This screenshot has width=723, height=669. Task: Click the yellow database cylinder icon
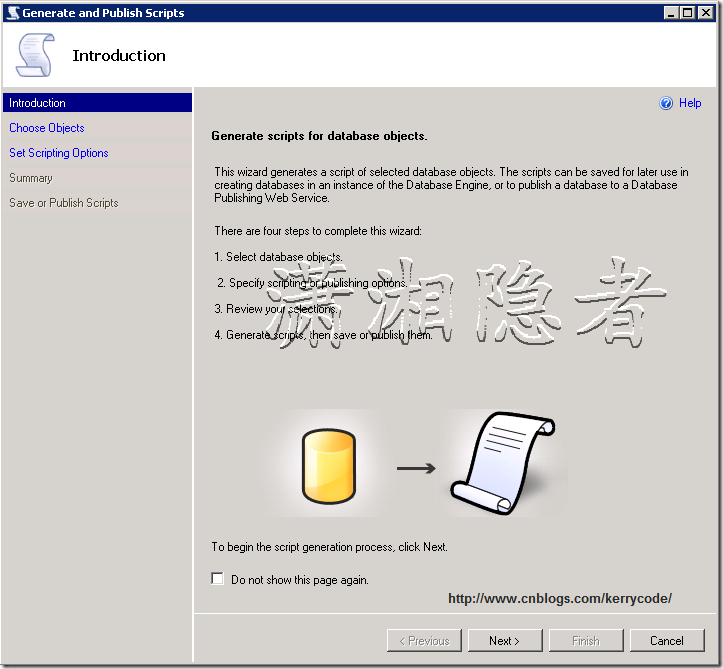(x=329, y=467)
